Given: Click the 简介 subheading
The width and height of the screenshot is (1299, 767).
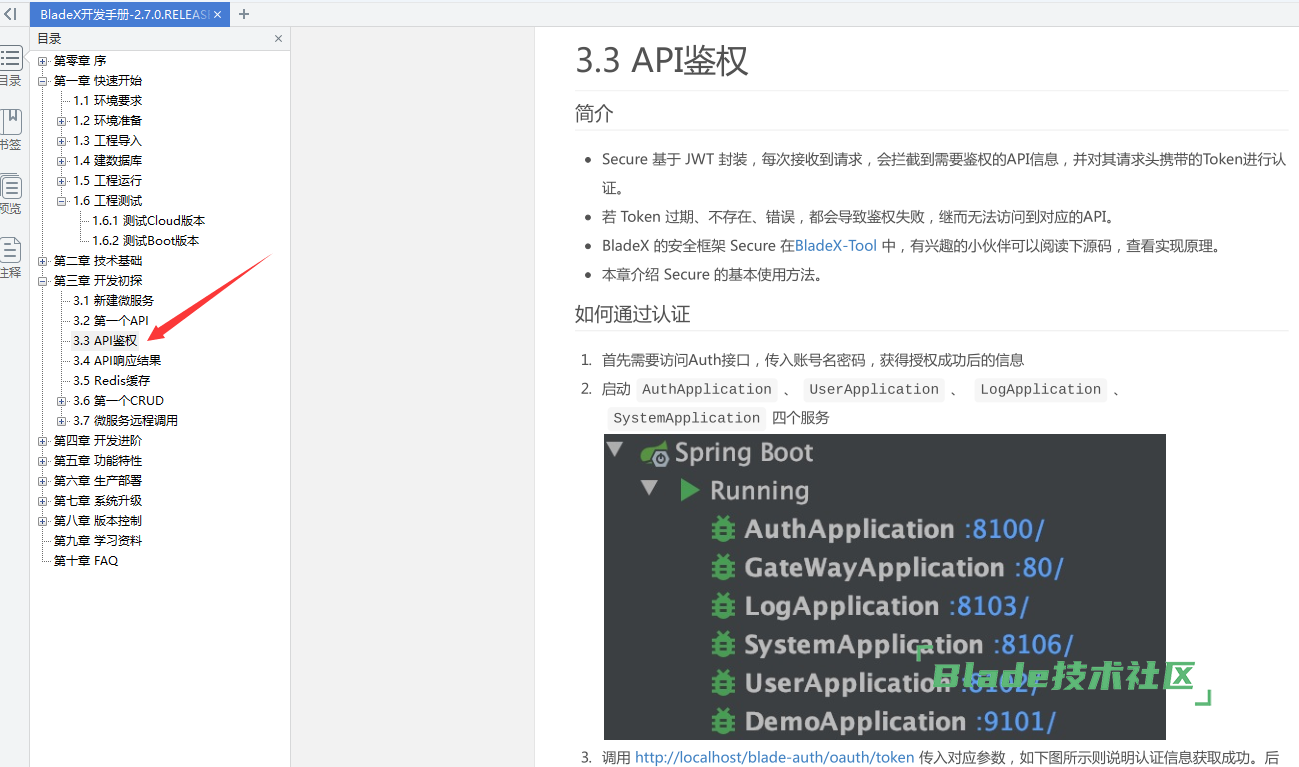Looking at the screenshot, I should (594, 113).
